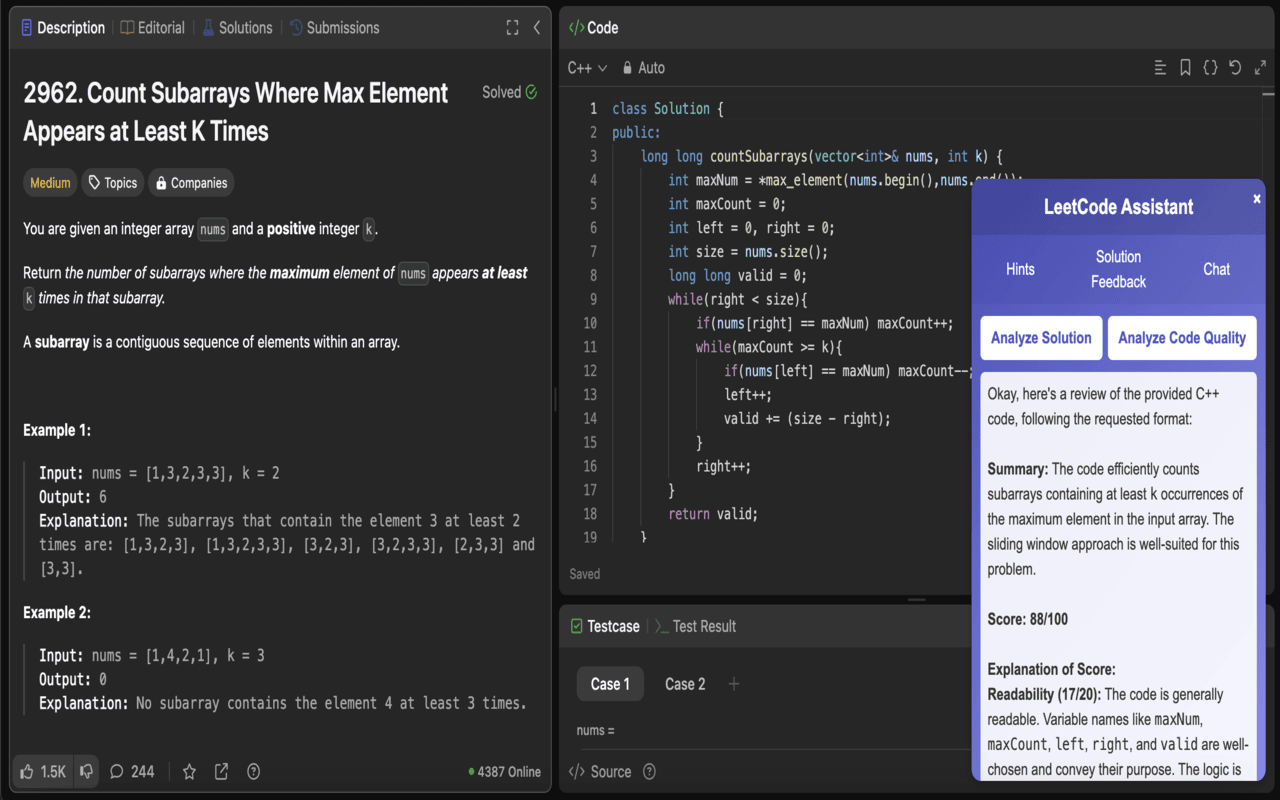Expand the Topics tag
Viewport: 1280px width, 800px height.
[x=112, y=183]
